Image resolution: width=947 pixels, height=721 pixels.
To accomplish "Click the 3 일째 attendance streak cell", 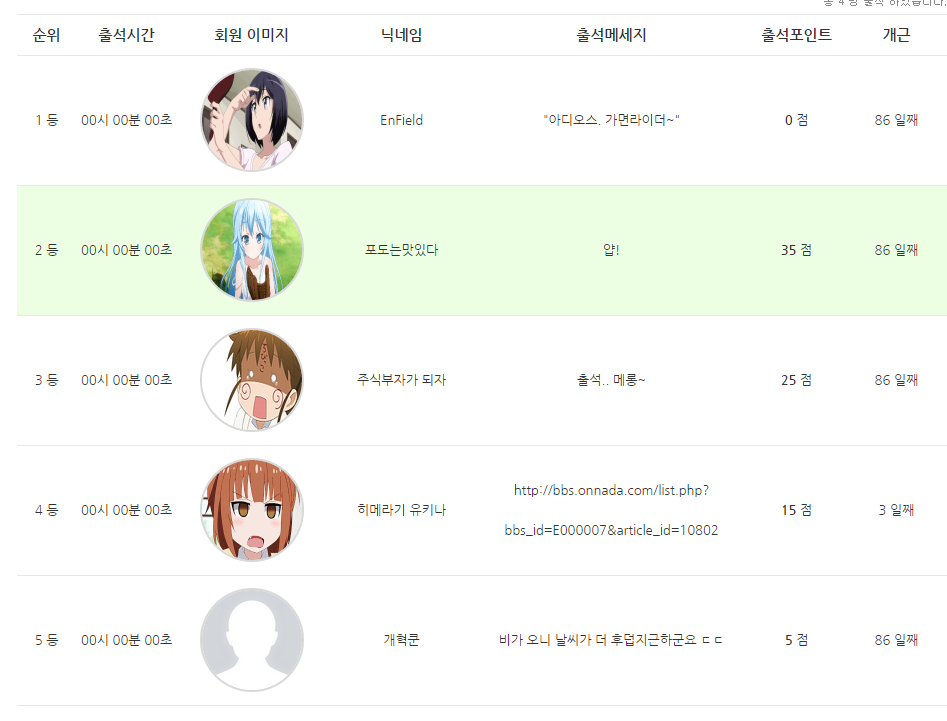I will point(896,510).
